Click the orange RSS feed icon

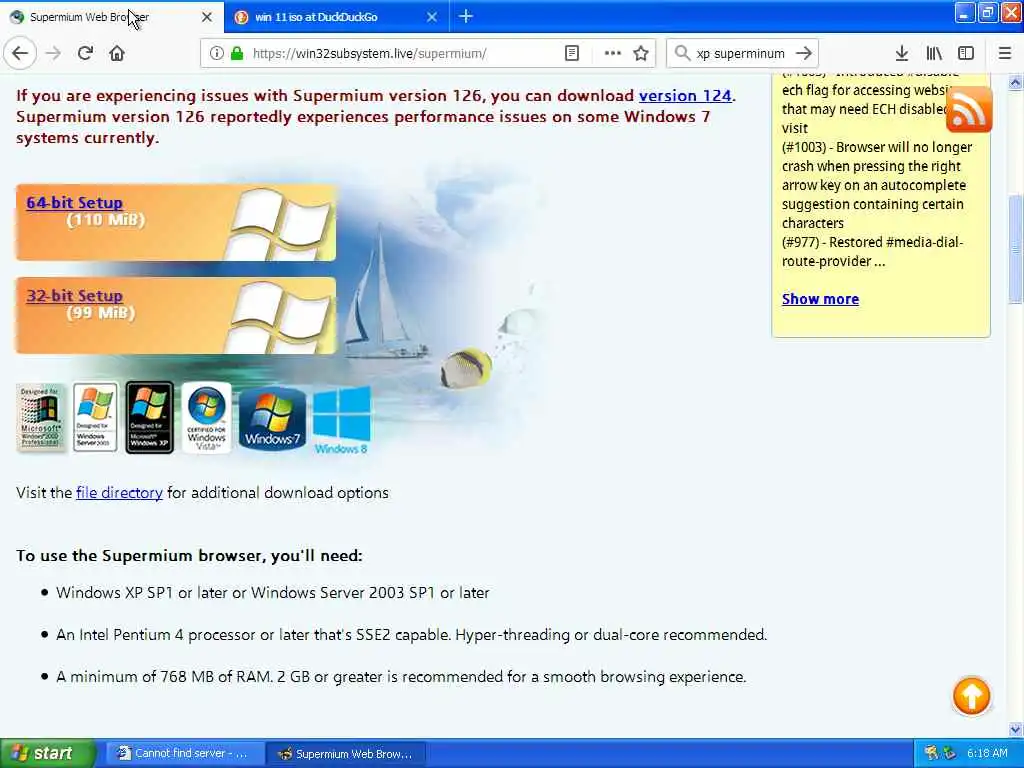(969, 110)
